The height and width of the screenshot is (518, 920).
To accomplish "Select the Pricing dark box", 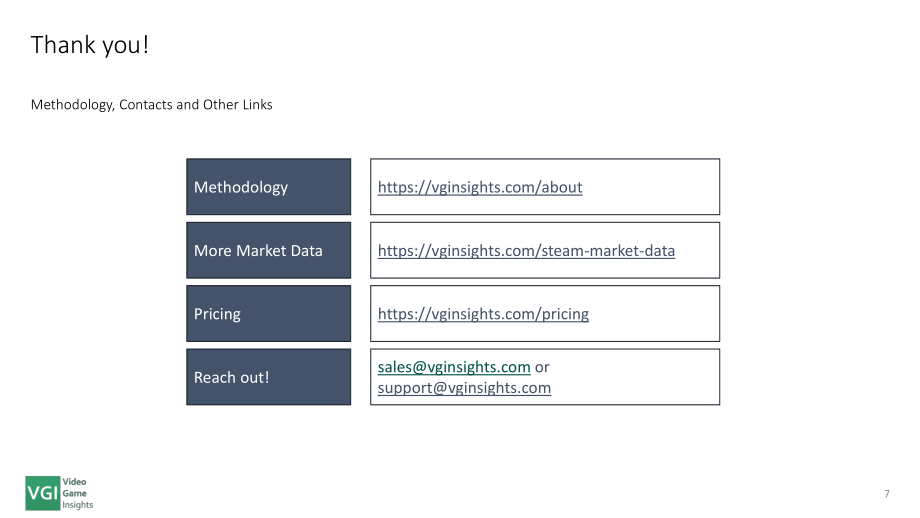I will click(x=269, y=313).
